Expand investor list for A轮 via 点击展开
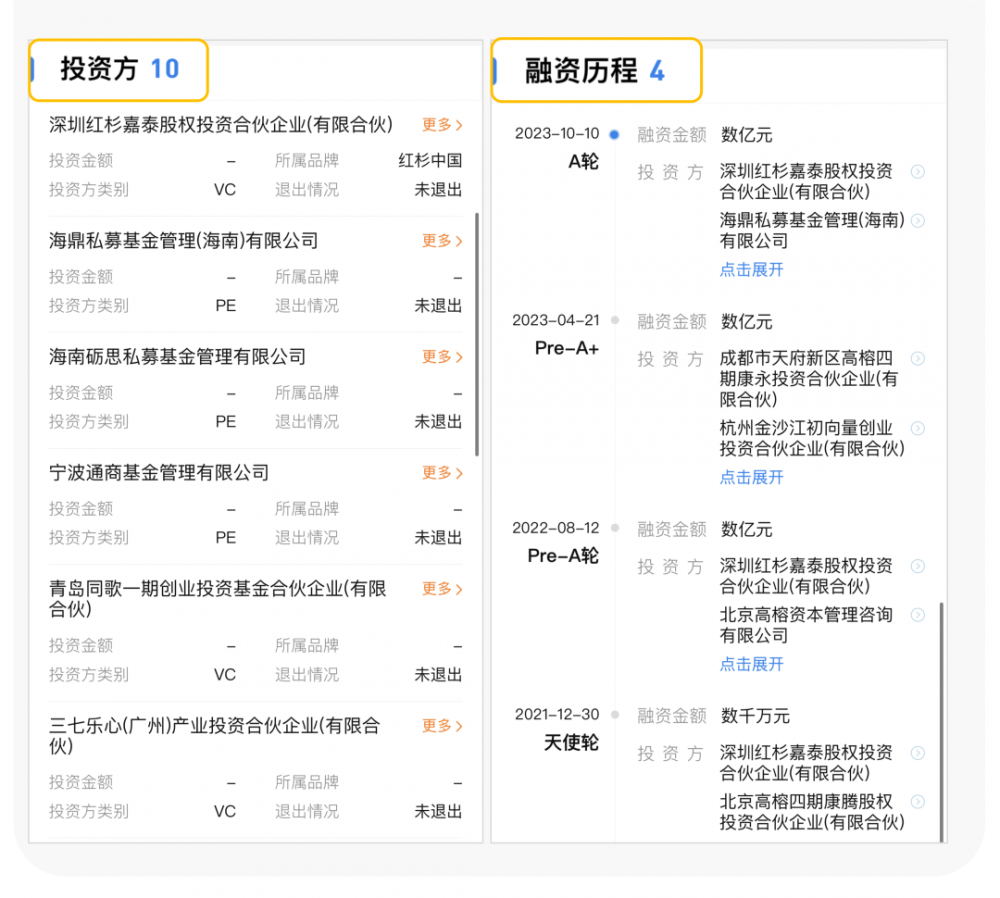 pyautogui.click(x=752, y=270)
